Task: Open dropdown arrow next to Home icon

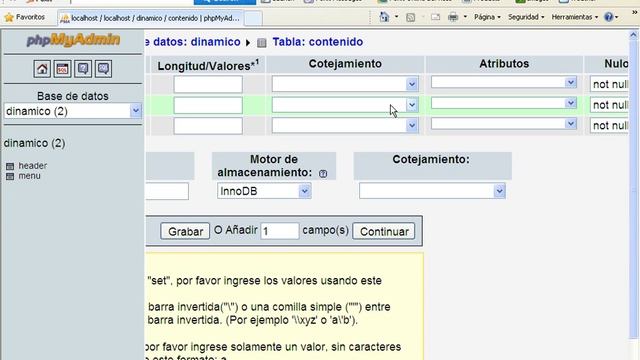Action: pos(396,17)
